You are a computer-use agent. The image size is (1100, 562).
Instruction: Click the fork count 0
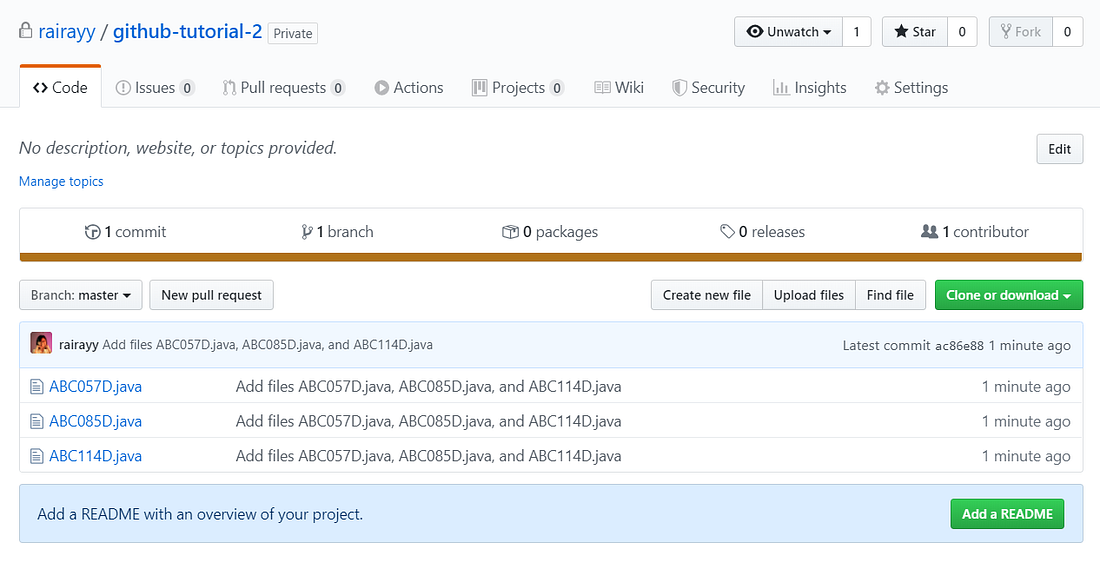(1067, 32)
